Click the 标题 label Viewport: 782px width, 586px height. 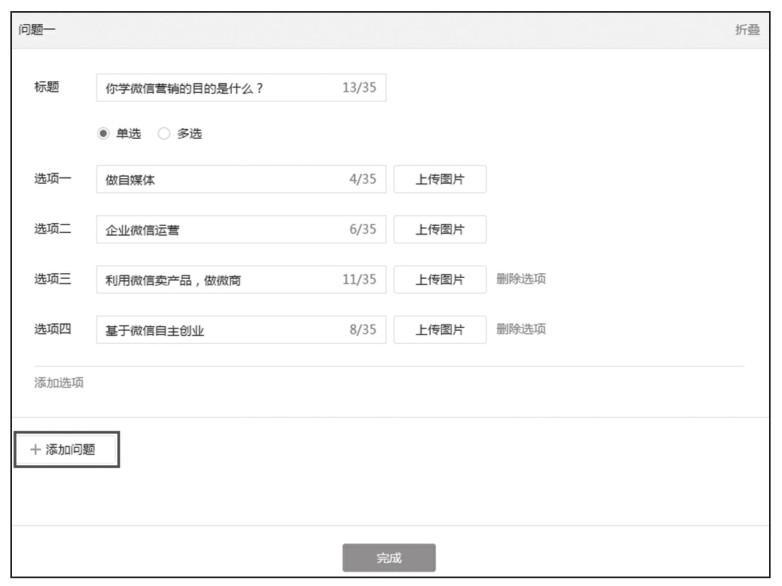click(x=46, y=87)
